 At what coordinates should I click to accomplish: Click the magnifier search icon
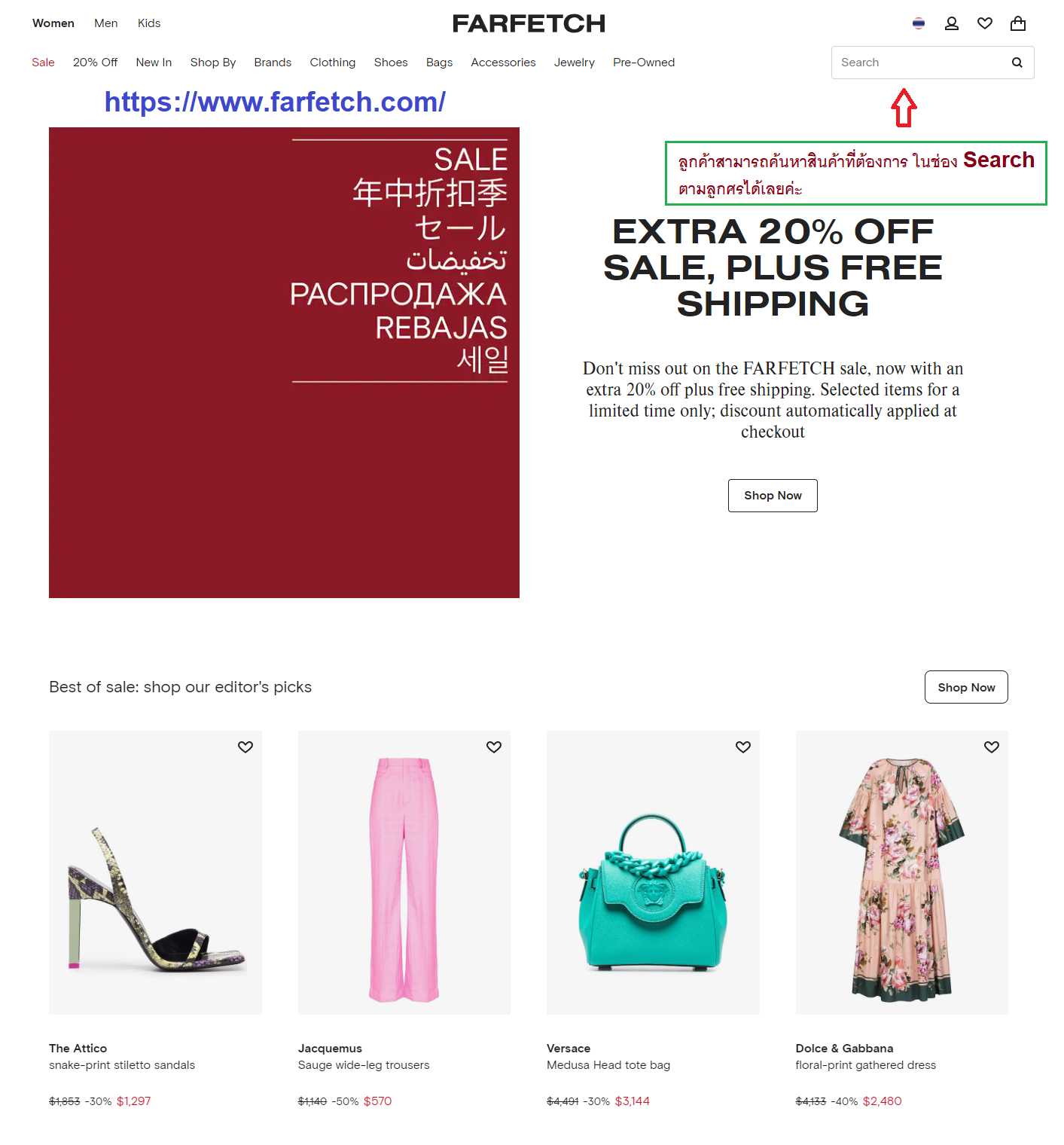point(1017,63)
